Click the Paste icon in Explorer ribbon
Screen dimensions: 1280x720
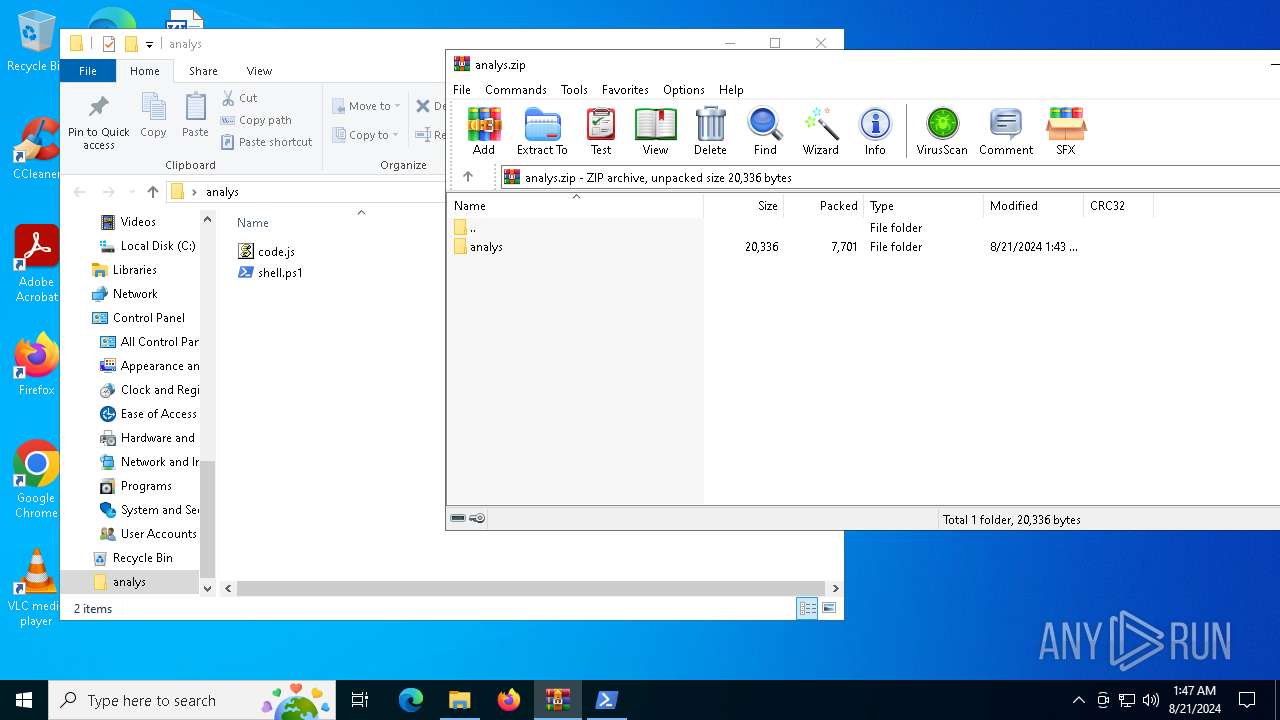pos(195,116)
